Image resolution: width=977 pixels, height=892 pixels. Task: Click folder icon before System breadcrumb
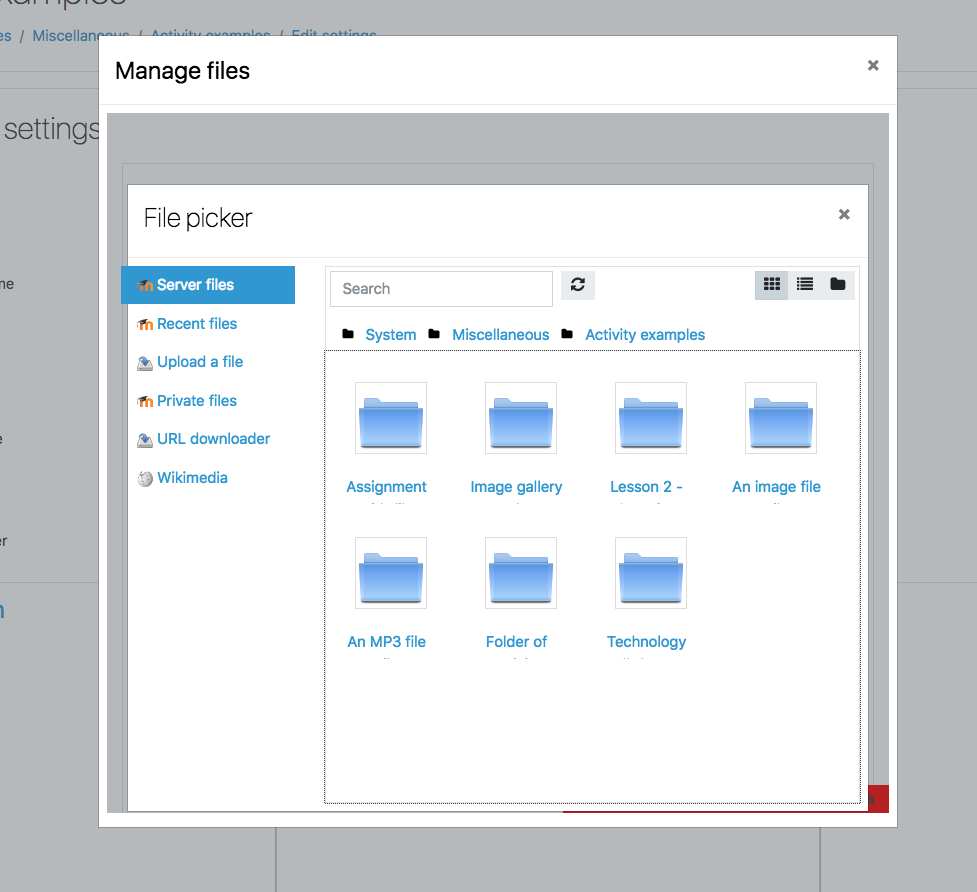click(348, 334)
